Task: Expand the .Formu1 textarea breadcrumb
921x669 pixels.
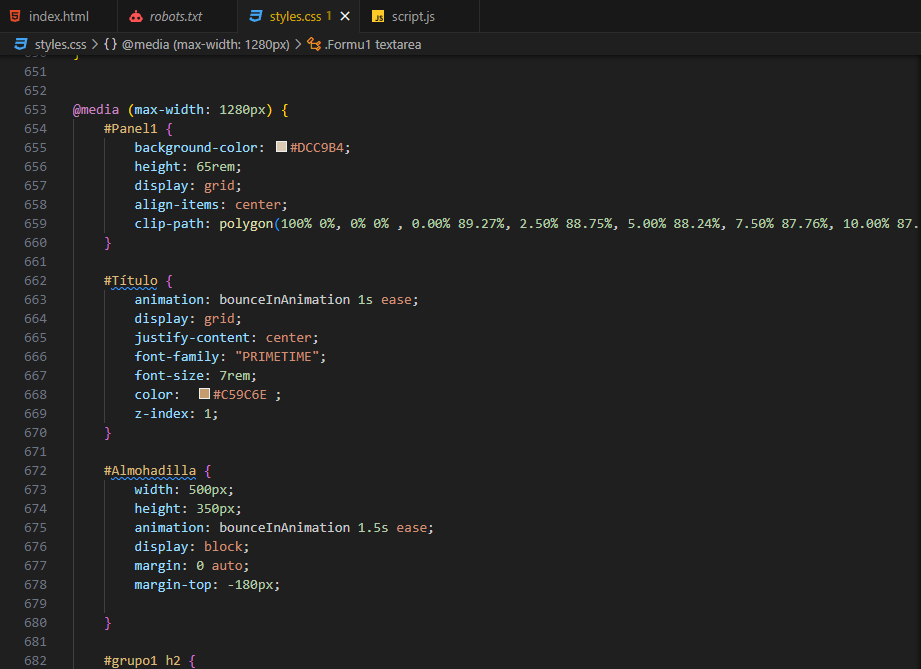Action: [372, 44]
